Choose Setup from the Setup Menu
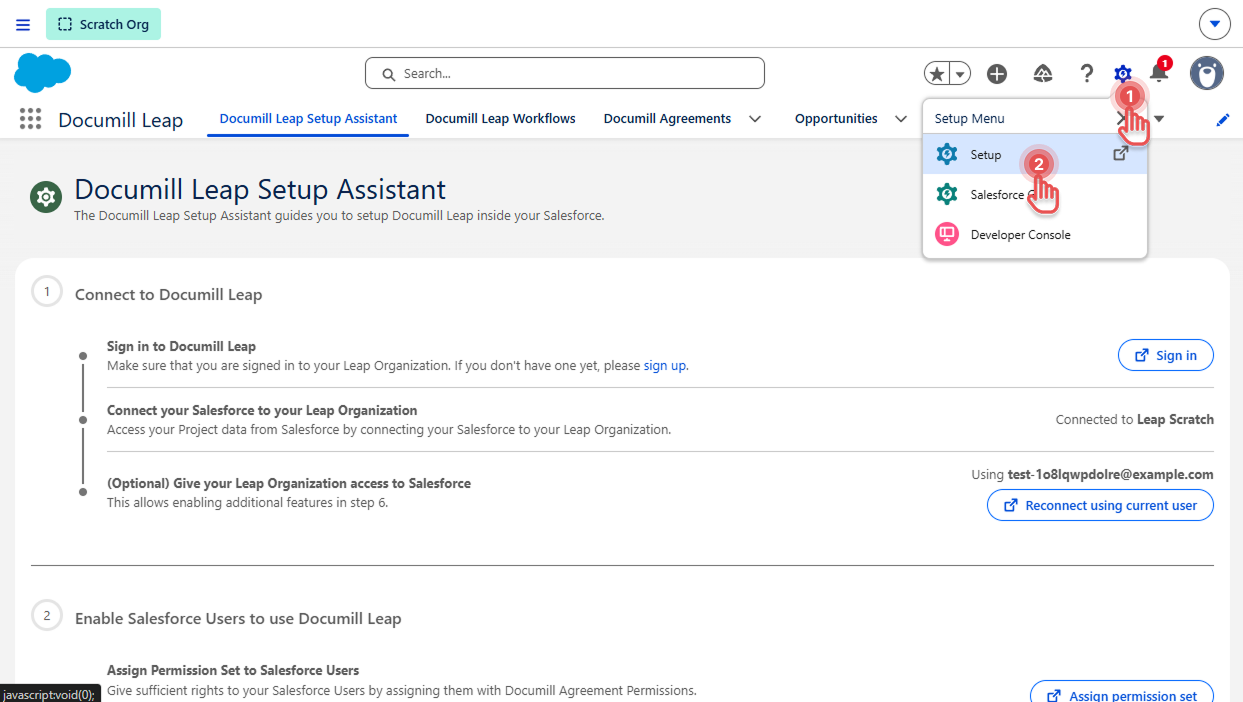 pos(1035,154)
